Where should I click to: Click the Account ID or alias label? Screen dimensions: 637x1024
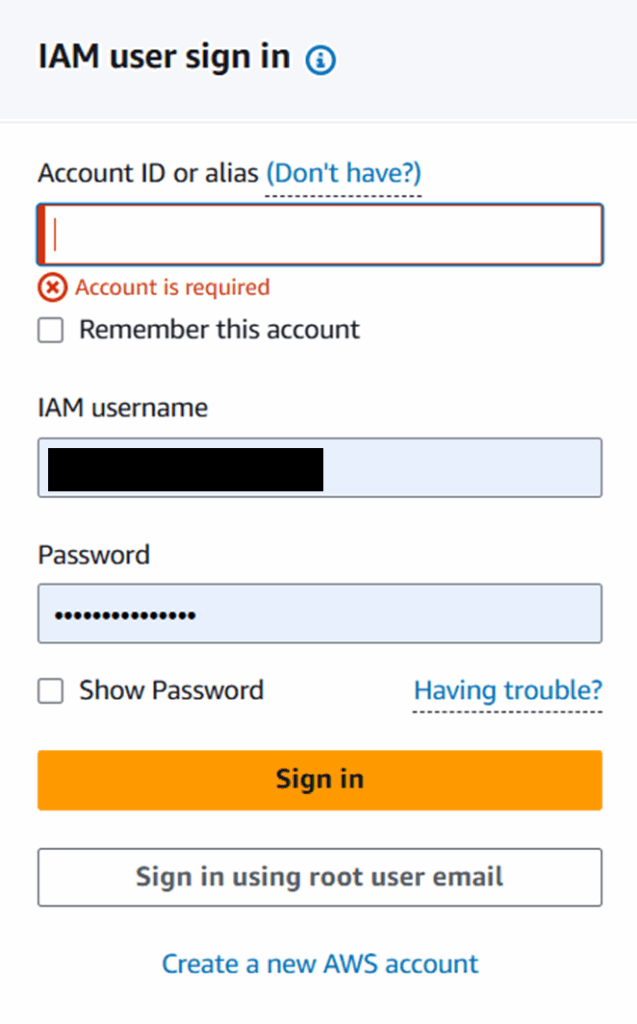point(148,173)
